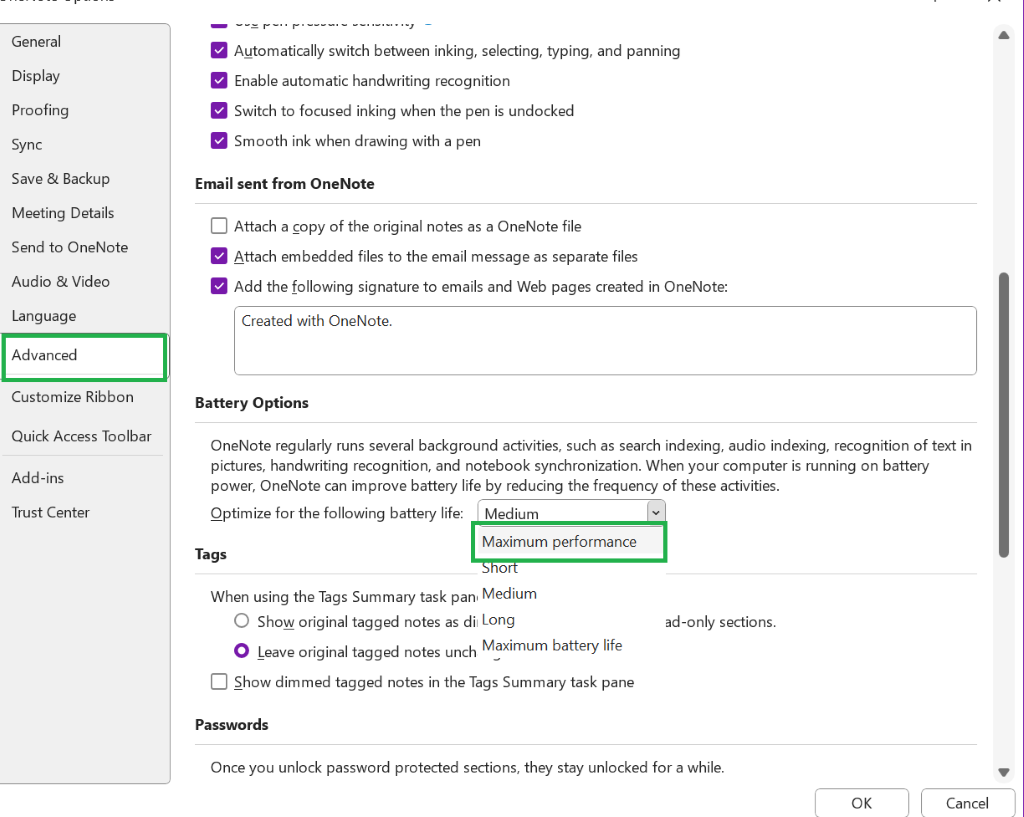Select the Advanced category
The width and height of the screenshot is (1024, 817).
coord(85,355)
